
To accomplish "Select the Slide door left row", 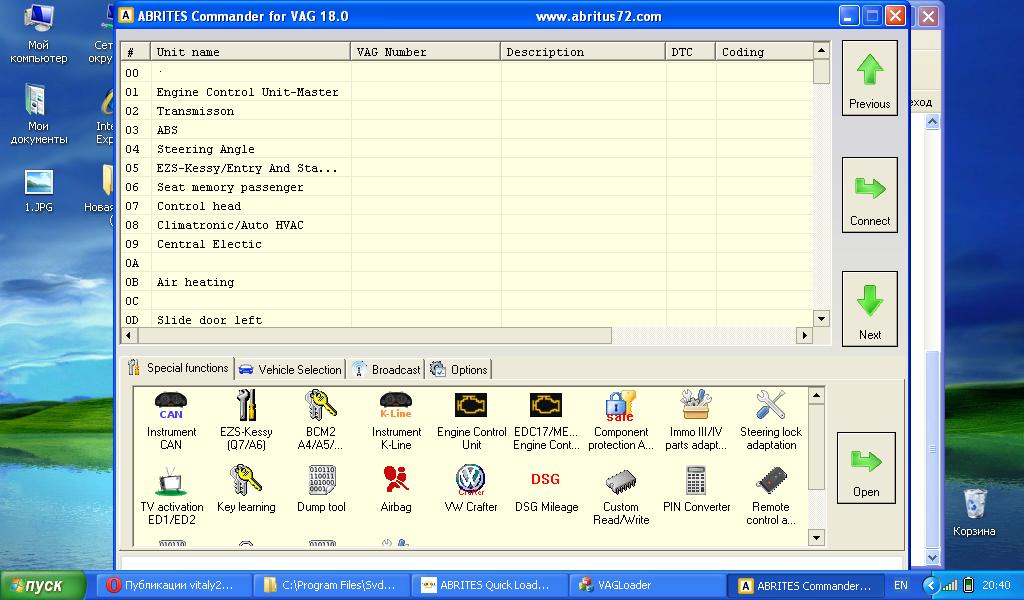I will [x=467, y=319].
